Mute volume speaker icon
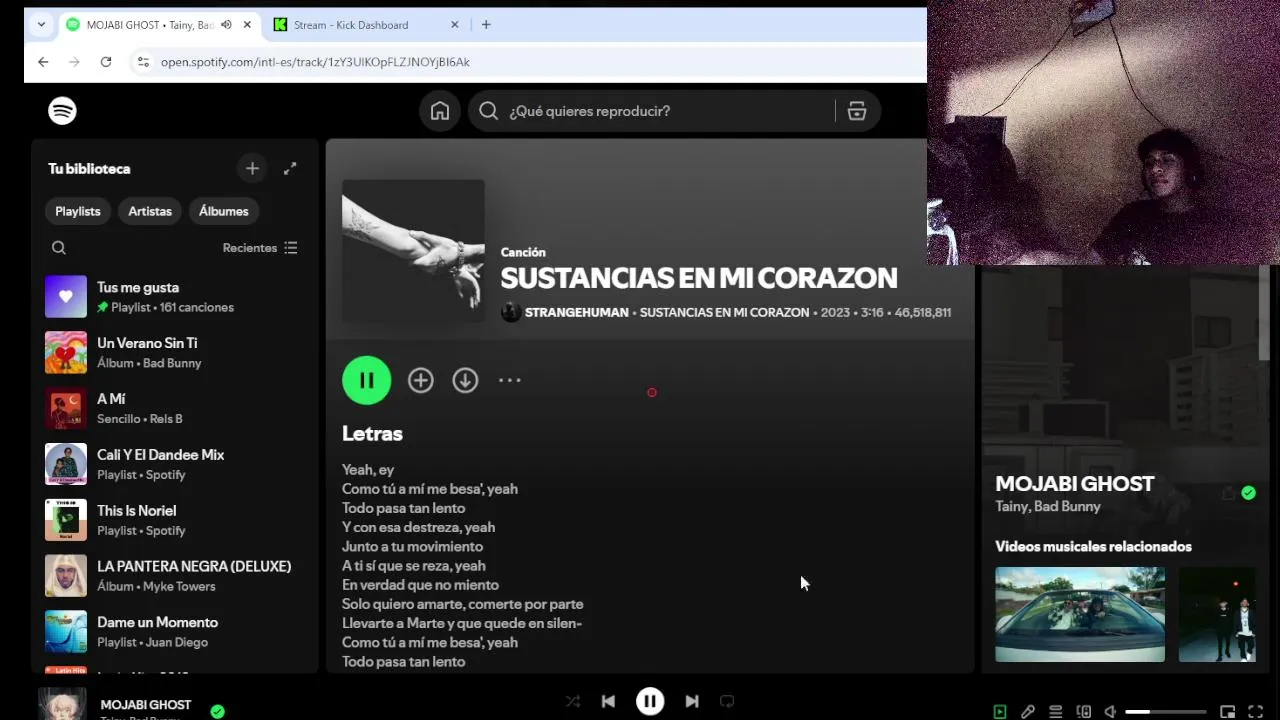1280x720 pixels. coord(1110,712)
